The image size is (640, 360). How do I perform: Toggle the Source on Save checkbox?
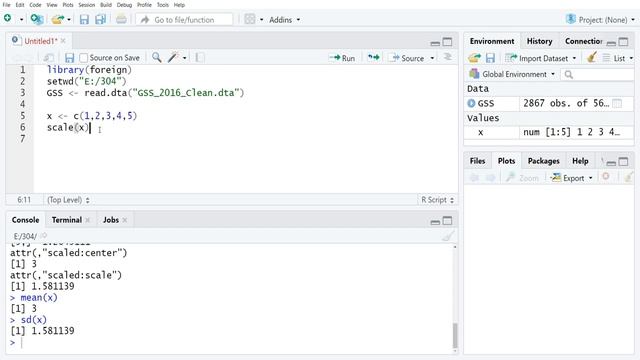click(x=84, y=58)
